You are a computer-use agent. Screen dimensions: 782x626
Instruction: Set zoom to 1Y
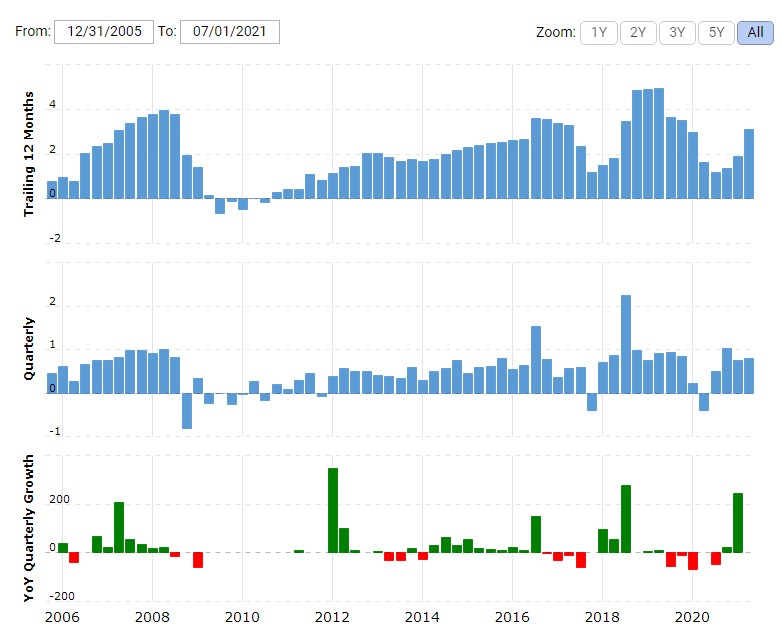pos(598,33)
